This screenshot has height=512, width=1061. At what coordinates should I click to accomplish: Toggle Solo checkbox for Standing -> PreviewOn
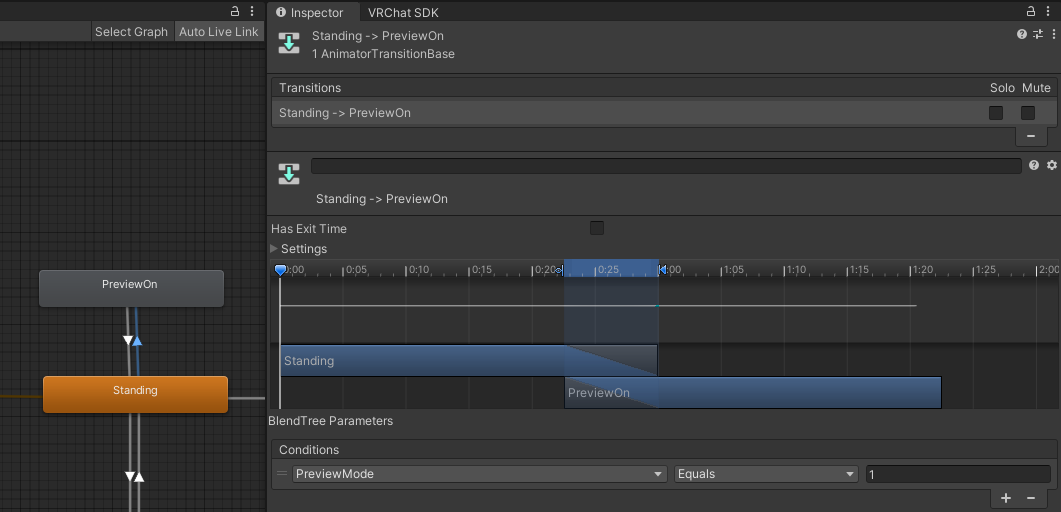(996, 112)
